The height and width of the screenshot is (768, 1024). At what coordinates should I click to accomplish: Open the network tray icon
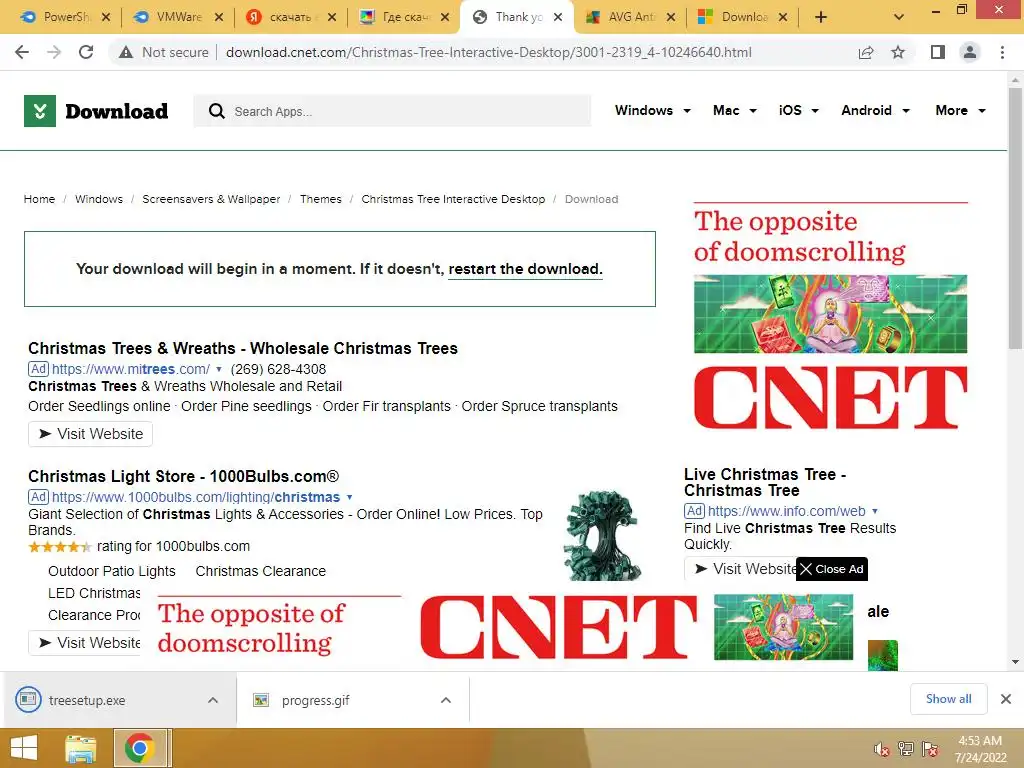coord(906,749)
